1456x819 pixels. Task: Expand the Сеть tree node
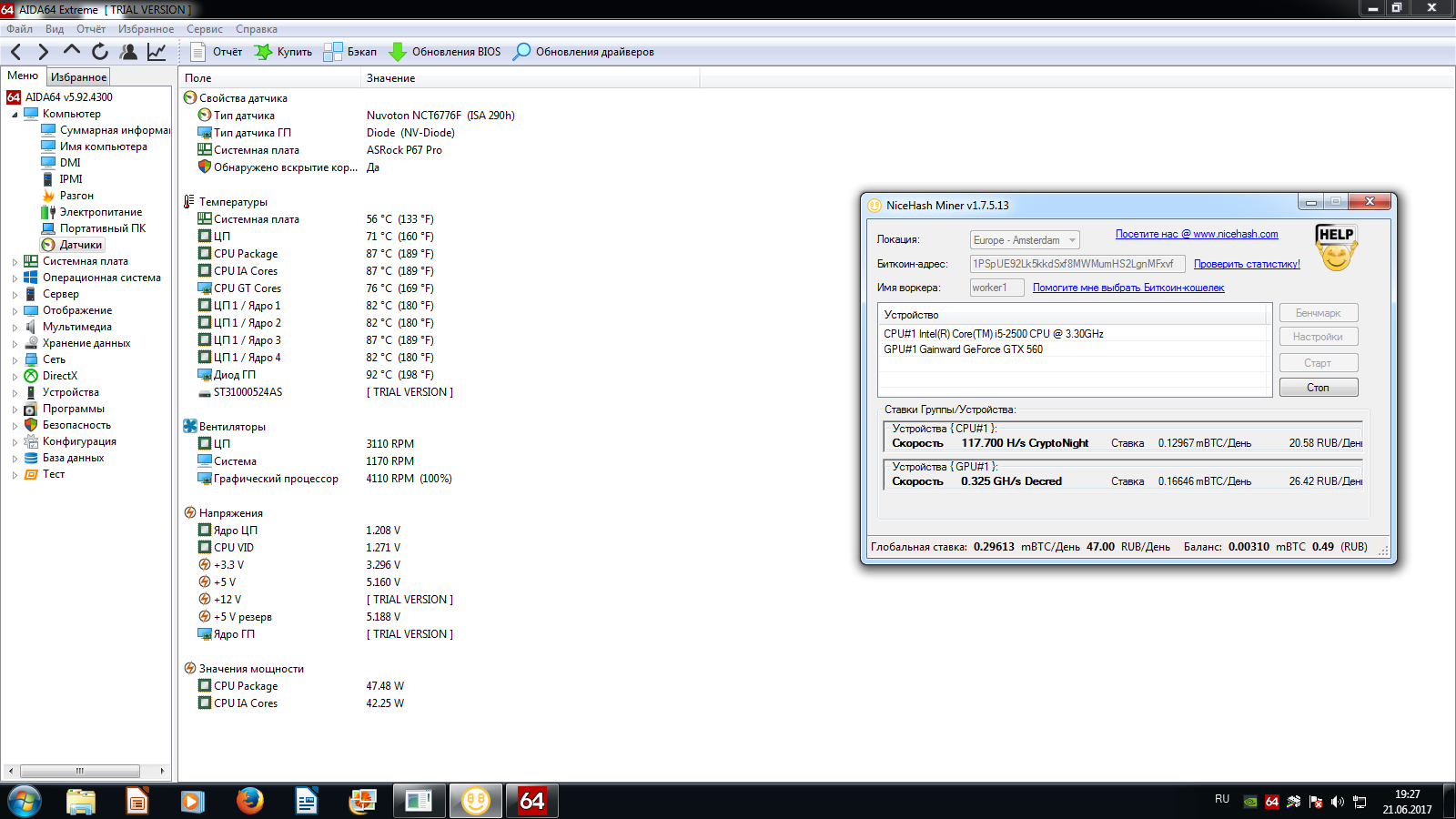15,360
